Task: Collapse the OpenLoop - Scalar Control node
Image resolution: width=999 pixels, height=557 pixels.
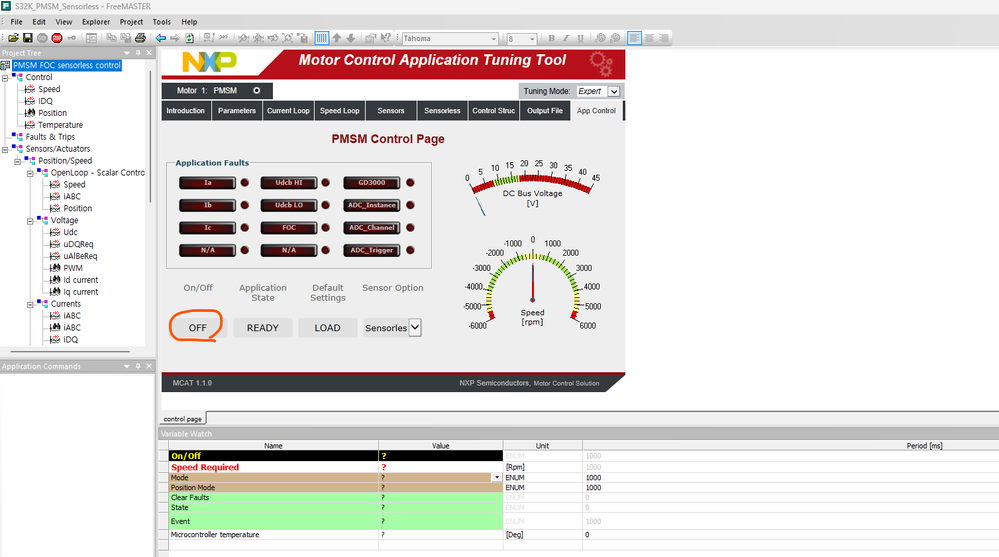Action: 30,173
